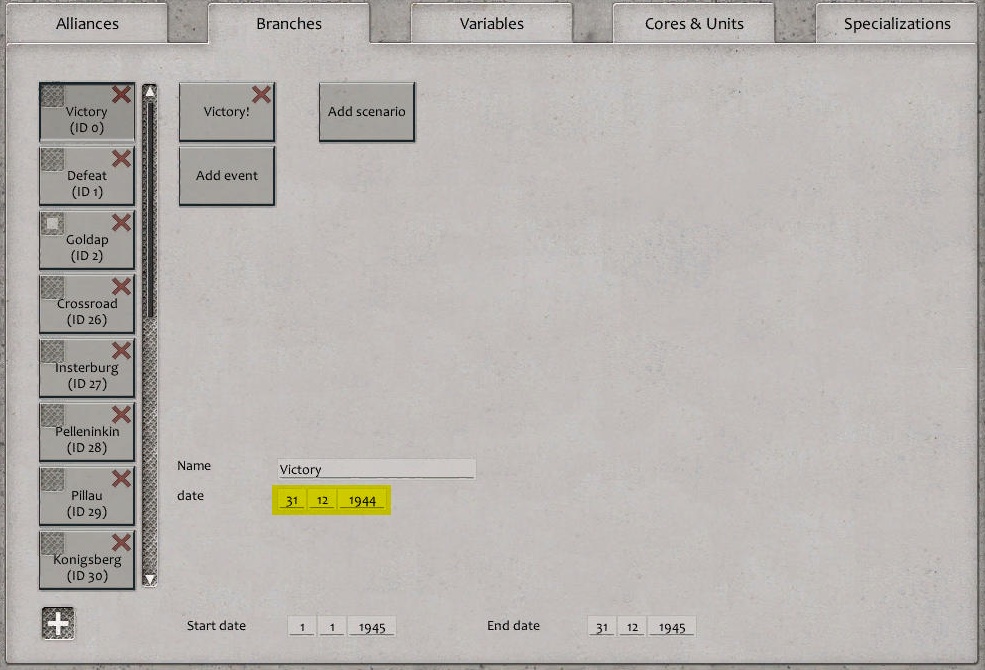985x670 pixels.
Task: Click the scroll-up arrow on the event list
Action: click(x=148, y=91)
